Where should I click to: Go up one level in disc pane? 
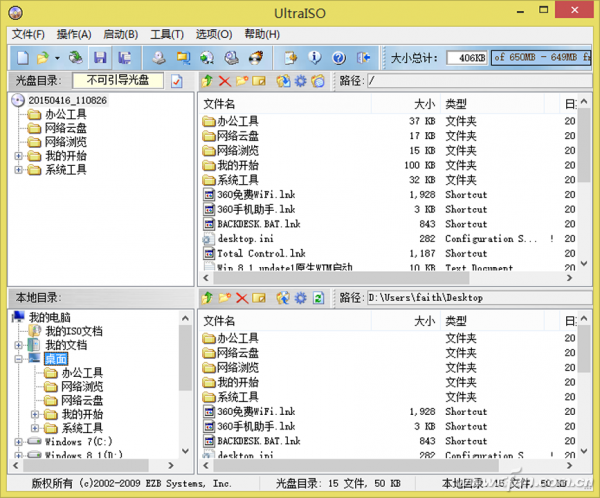(x=207, y=81)
